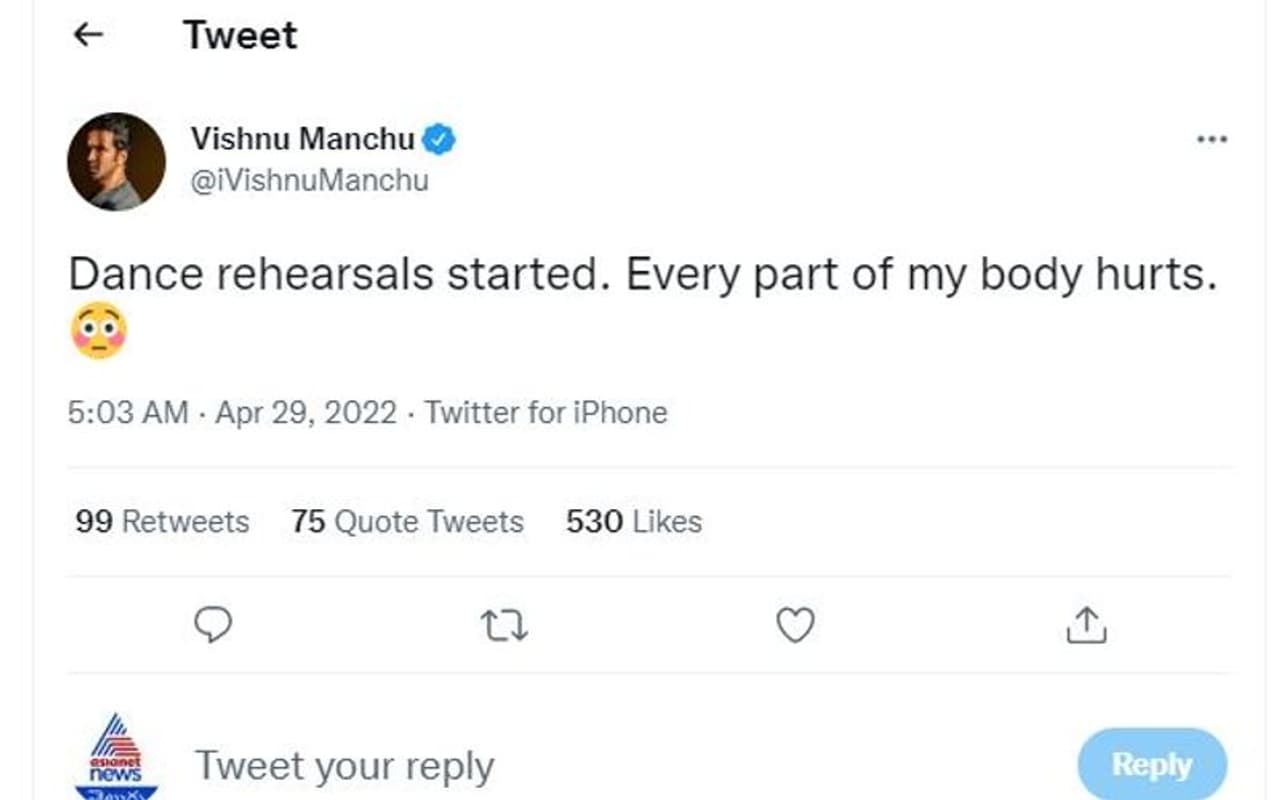The width and height of the screenshot is (1280, 800).
Task: View the 75 Quote Tweets list
Action: 407,521
